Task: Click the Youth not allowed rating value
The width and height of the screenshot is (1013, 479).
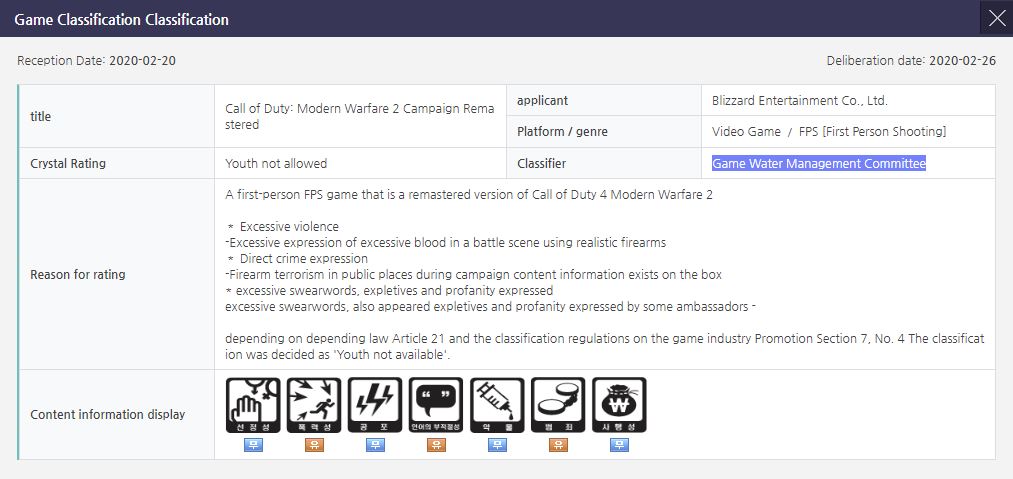Action: (x=276, y=163)
